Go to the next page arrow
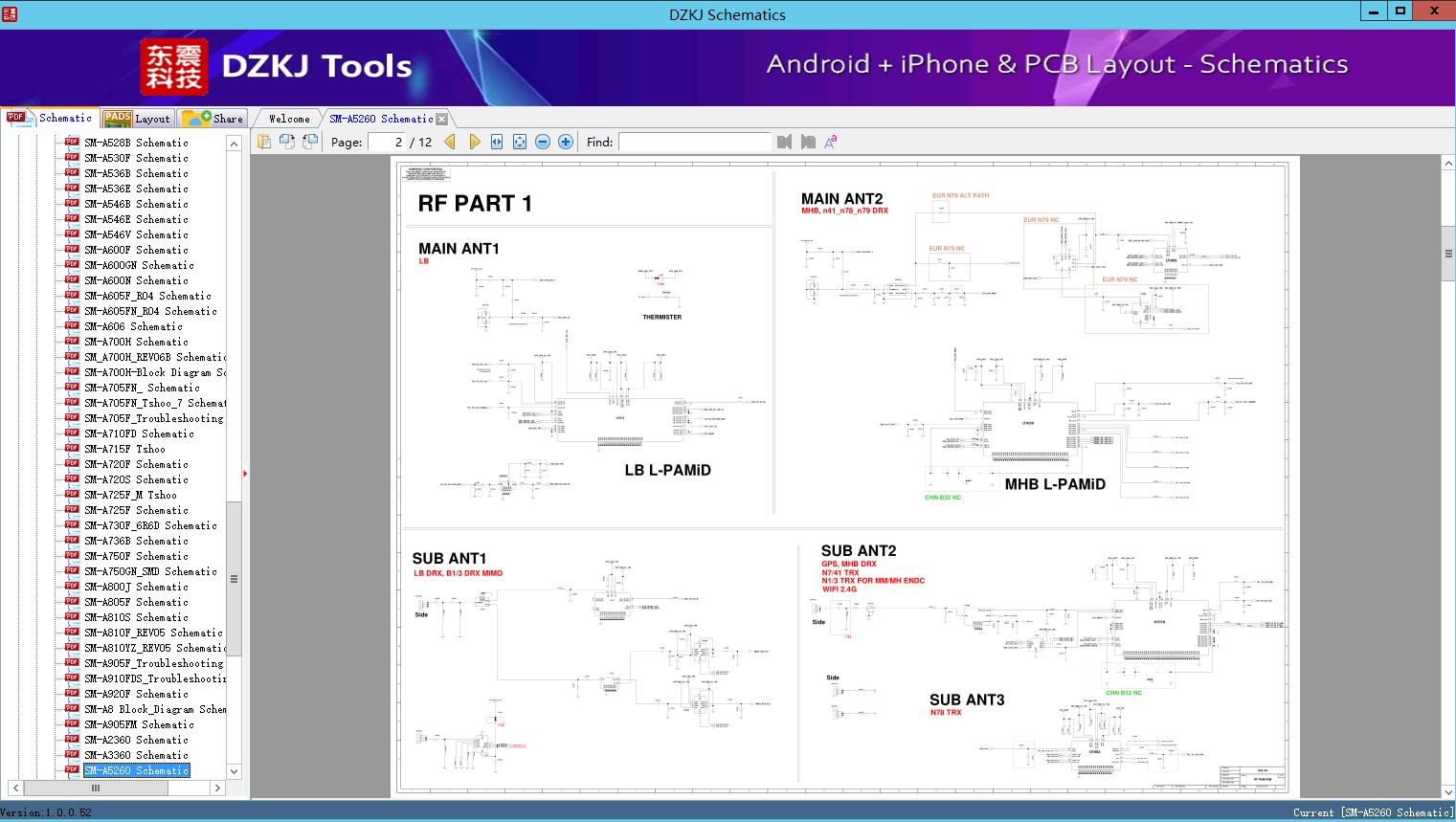1456x822 pixels. (474, 142)
